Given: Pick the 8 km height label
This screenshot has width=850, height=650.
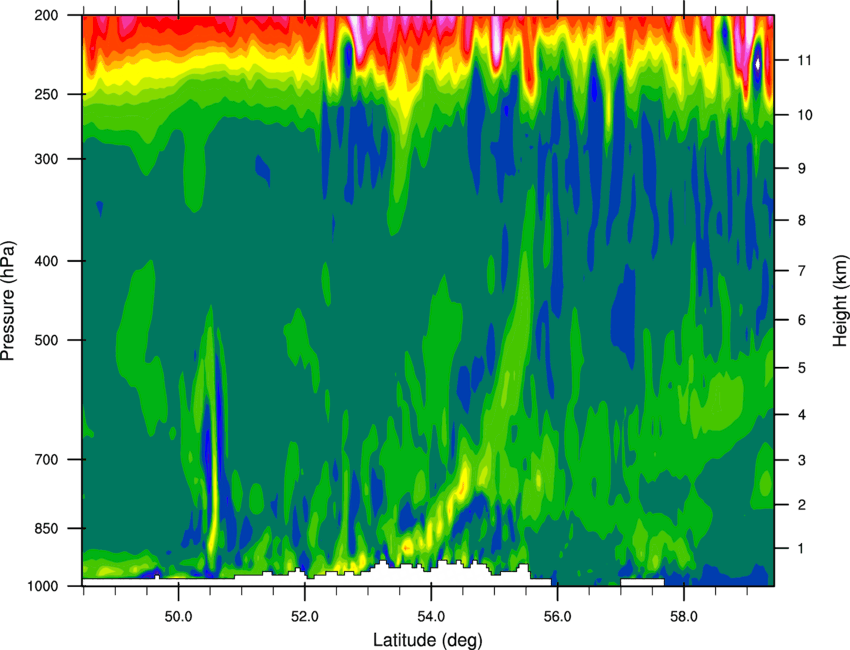Looking at the screenshot, I should (802, 220).
